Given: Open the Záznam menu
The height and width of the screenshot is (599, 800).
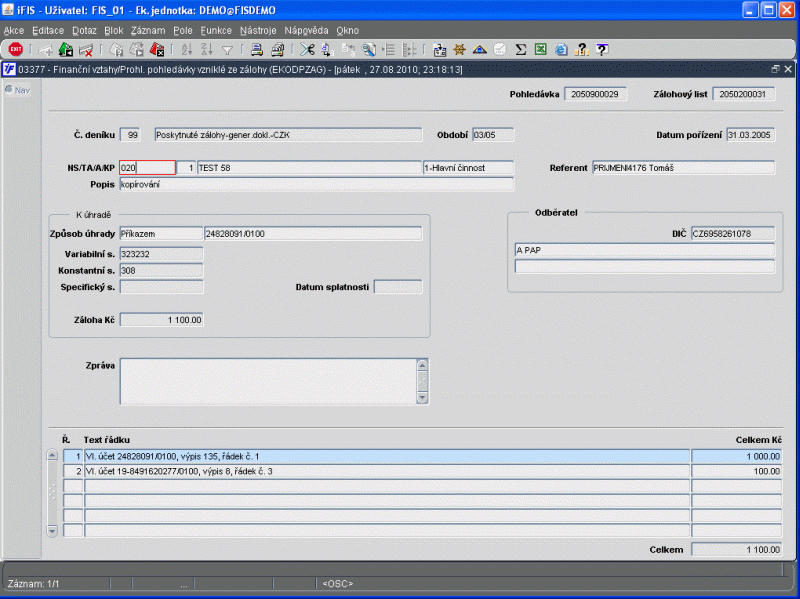Looking at the screenshot, I should click(x=148, y=31).
